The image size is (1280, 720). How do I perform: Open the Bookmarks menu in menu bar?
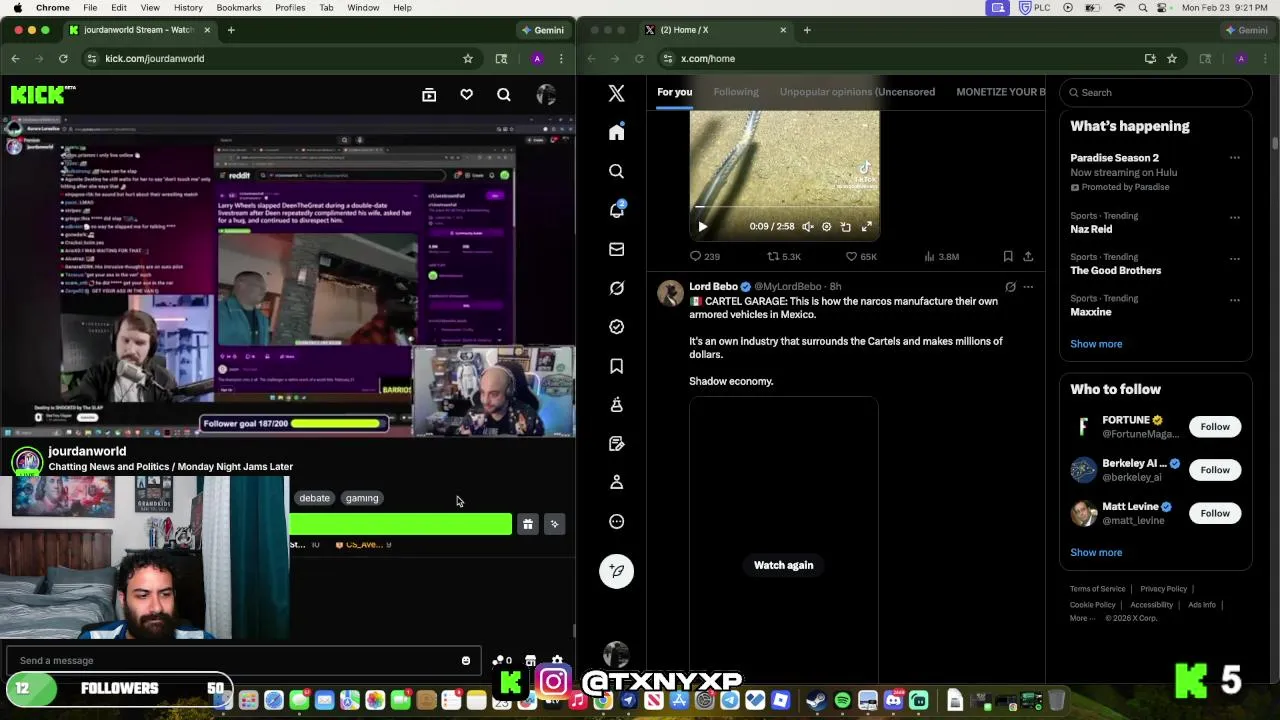coord(239,8)
